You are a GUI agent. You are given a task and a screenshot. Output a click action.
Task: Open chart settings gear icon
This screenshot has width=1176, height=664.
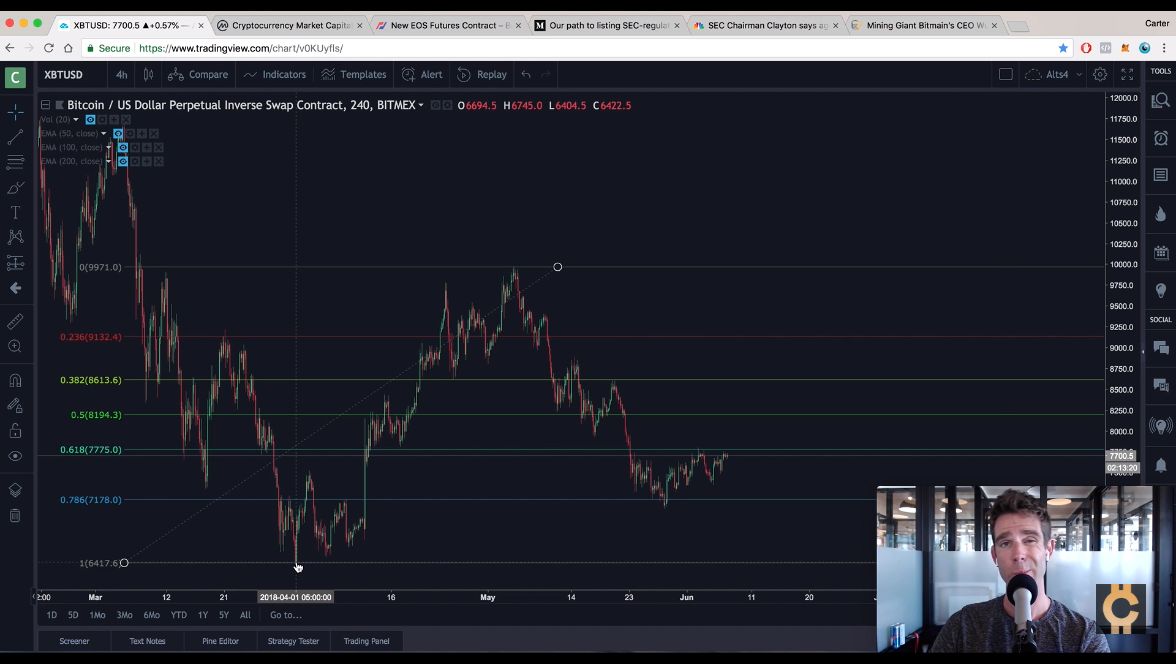1100,74
